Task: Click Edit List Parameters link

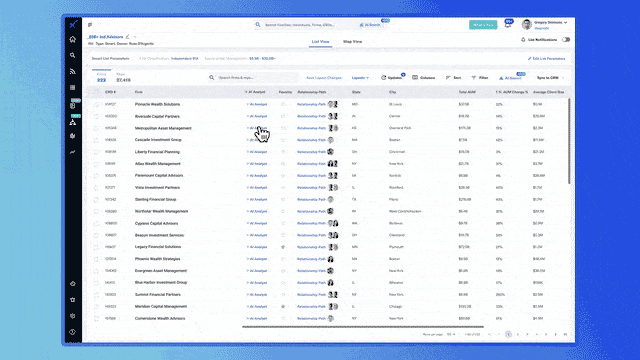Action: 547,59
